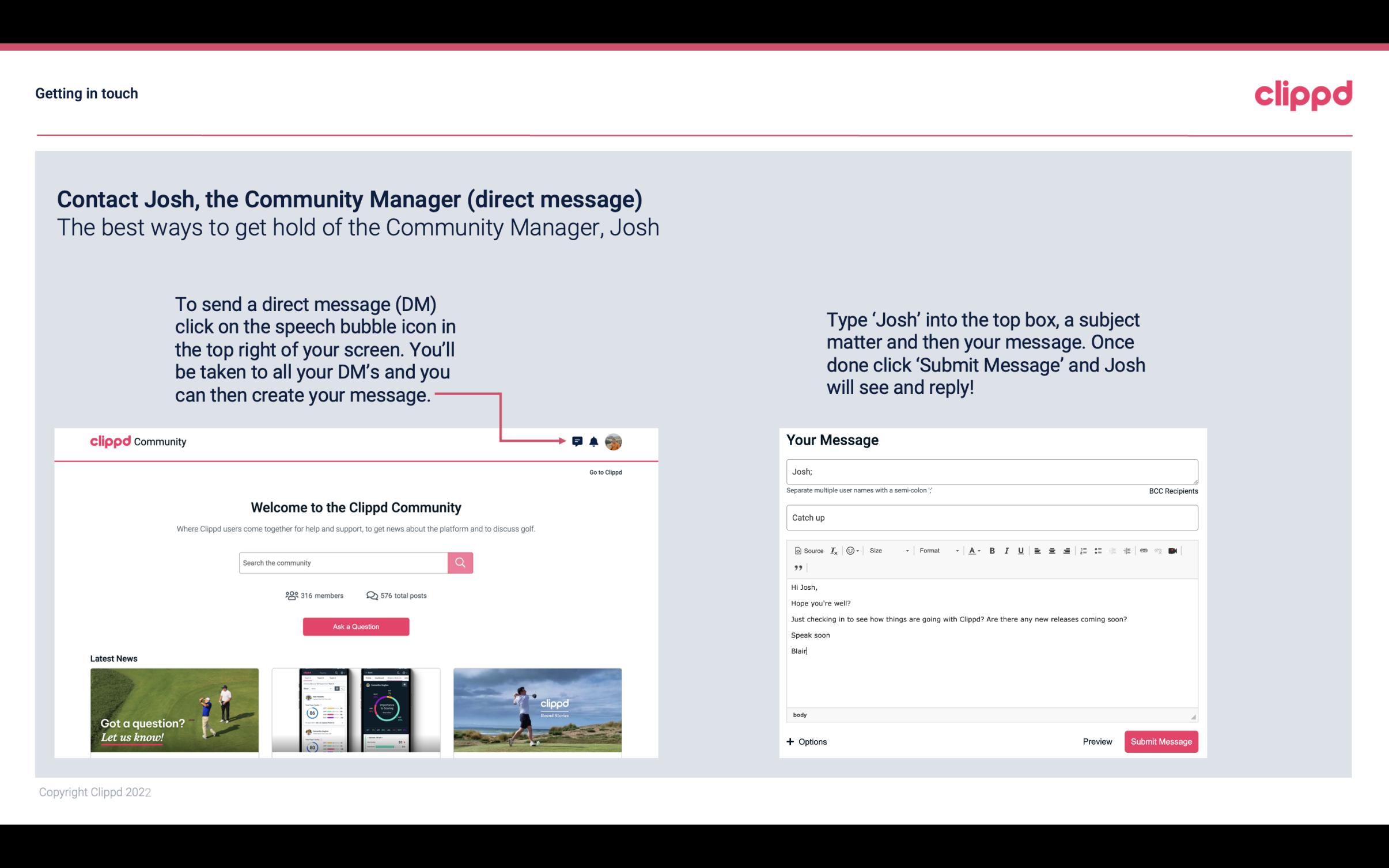Click the Ask a Question button

(356, 626)
